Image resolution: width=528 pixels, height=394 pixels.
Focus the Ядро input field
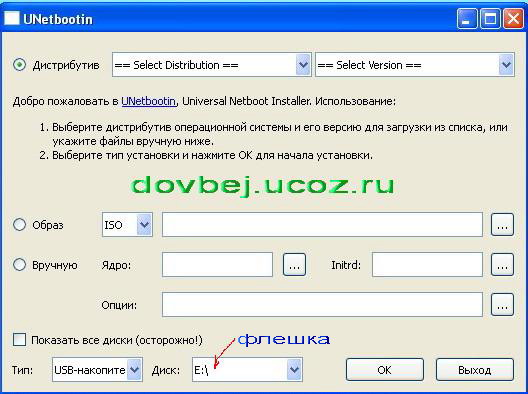tap(217, 265)
